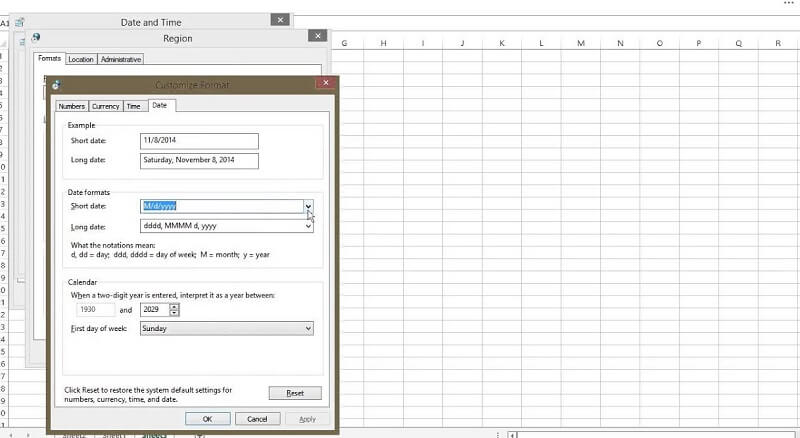Screen dimensions: 800x438
Task: Expand the Long date format dropdown
Action: tap(308, 226)
